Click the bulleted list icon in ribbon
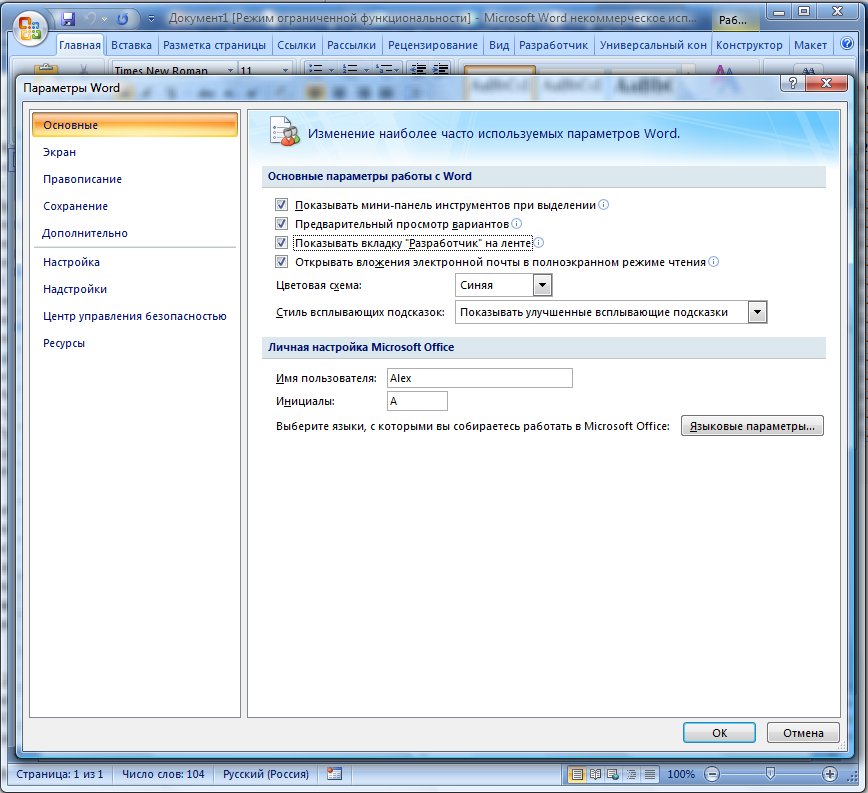 [315, 69]
